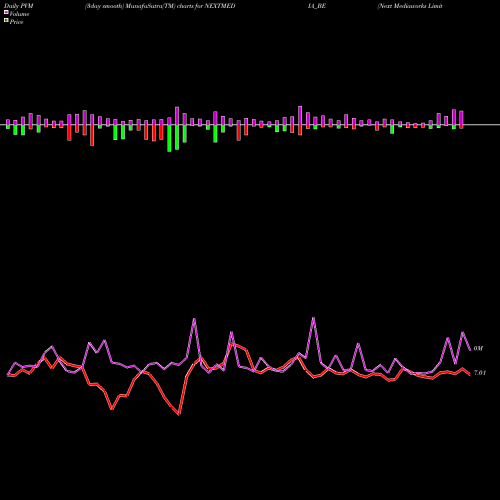This screenshot has width=500, height=500.
Task: Click the 'IA_BE' symbol text
Action: tap(317, 6)
